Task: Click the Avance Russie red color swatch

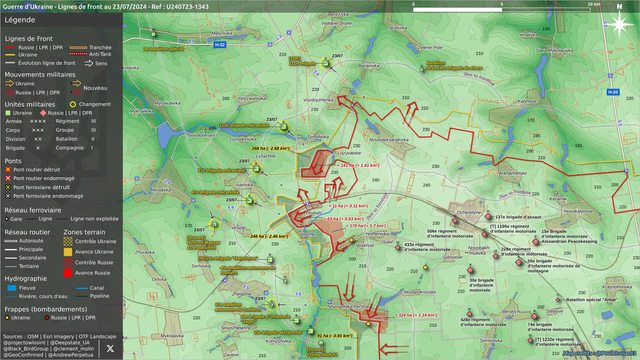Action: (x=68, y=273)
